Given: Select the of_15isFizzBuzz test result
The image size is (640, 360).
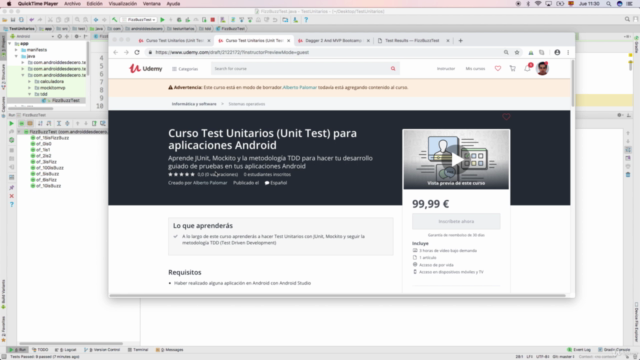Looking at the screenshot, I should coord(52,138).
